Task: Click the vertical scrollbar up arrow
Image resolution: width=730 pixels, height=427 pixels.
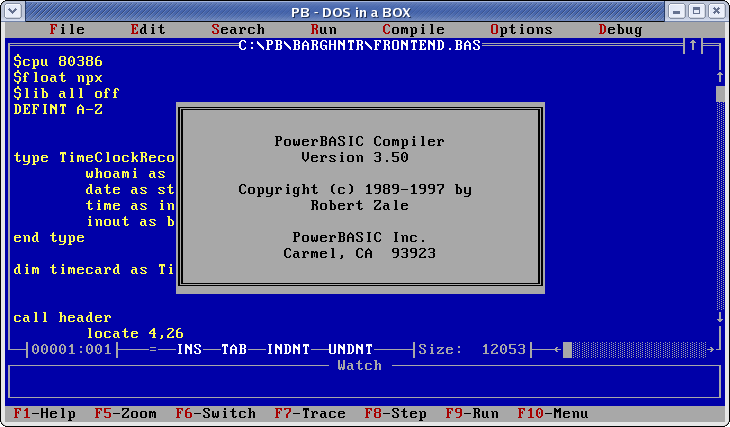Action: point(720,77)
